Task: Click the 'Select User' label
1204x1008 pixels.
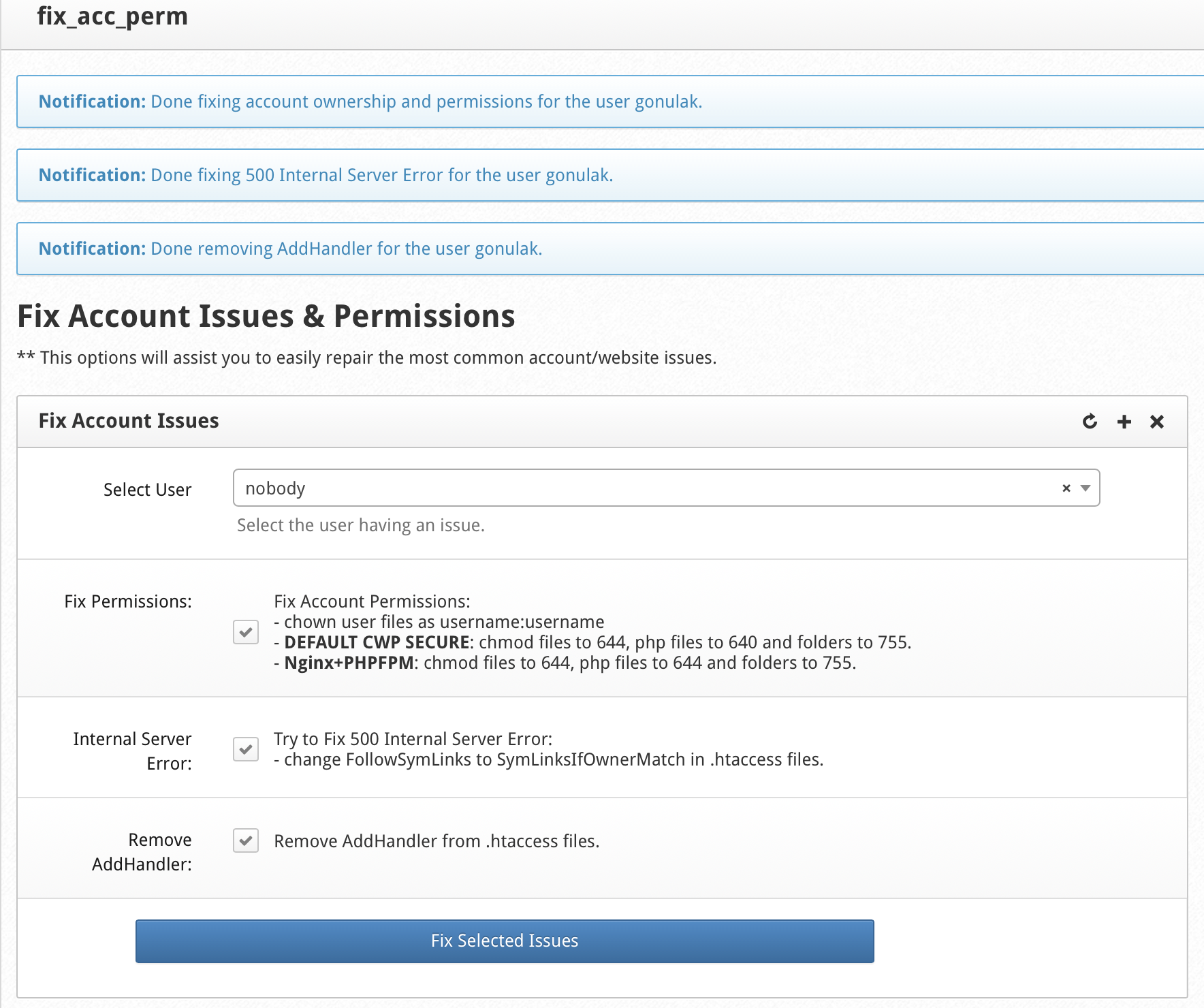Action: tap(147, 490)
